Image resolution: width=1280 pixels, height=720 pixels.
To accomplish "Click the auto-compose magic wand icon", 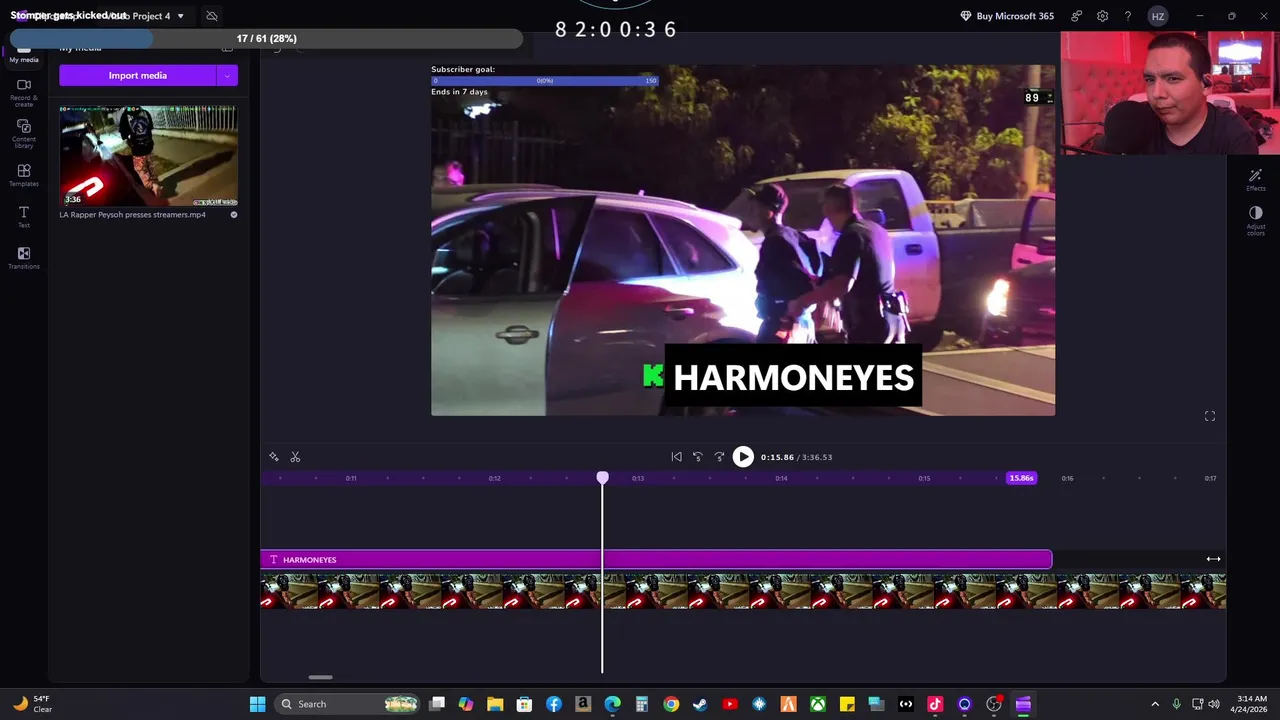I will coord(274,457).
